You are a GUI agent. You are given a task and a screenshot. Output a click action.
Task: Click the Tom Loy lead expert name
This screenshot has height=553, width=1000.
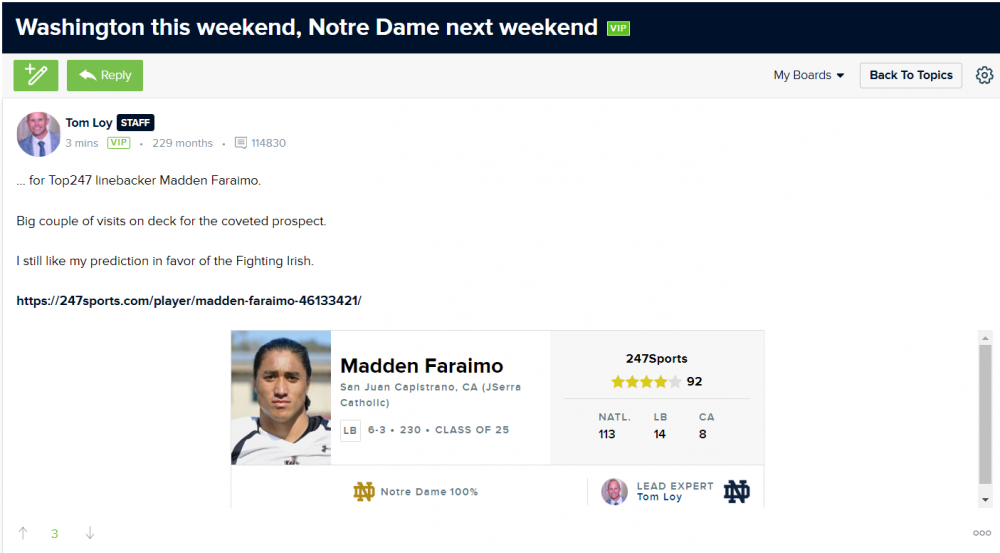pos(659,497)
